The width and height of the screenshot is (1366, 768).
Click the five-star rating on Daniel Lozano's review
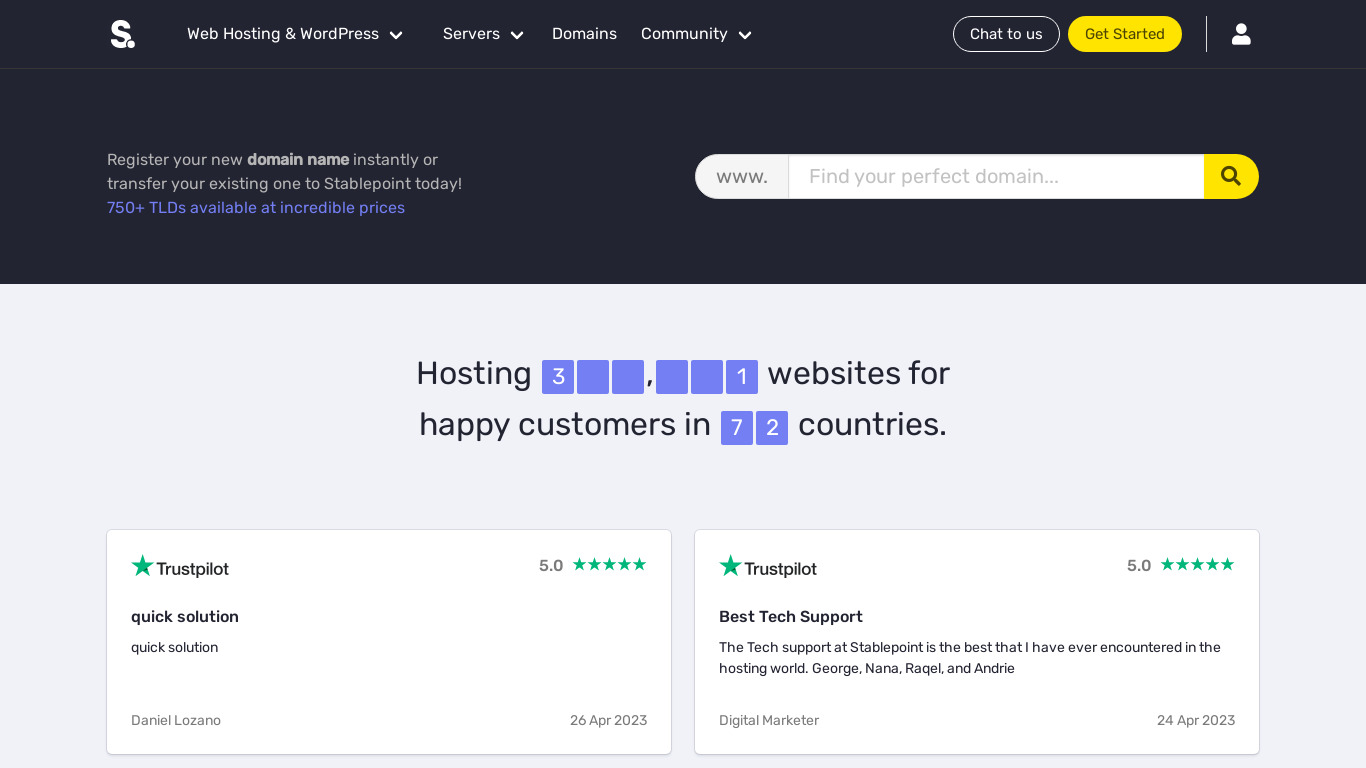609,564
